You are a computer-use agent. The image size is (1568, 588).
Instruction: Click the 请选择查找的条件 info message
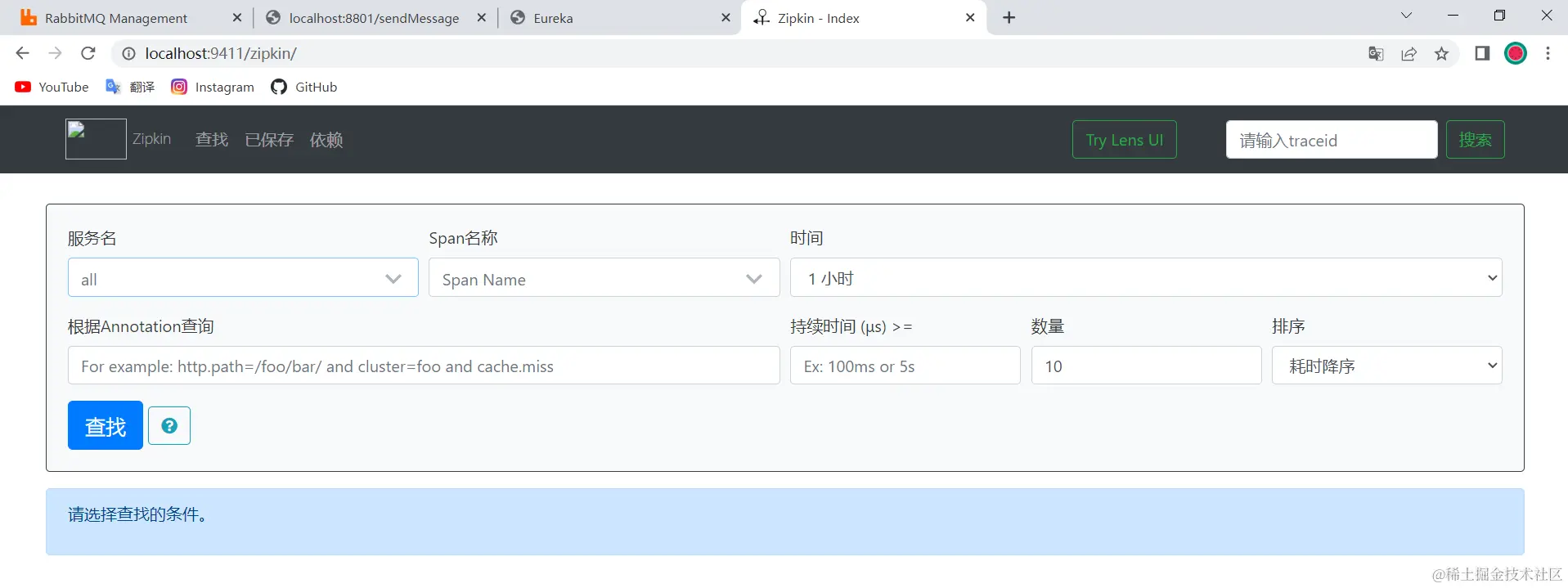(x=785, y=522)
